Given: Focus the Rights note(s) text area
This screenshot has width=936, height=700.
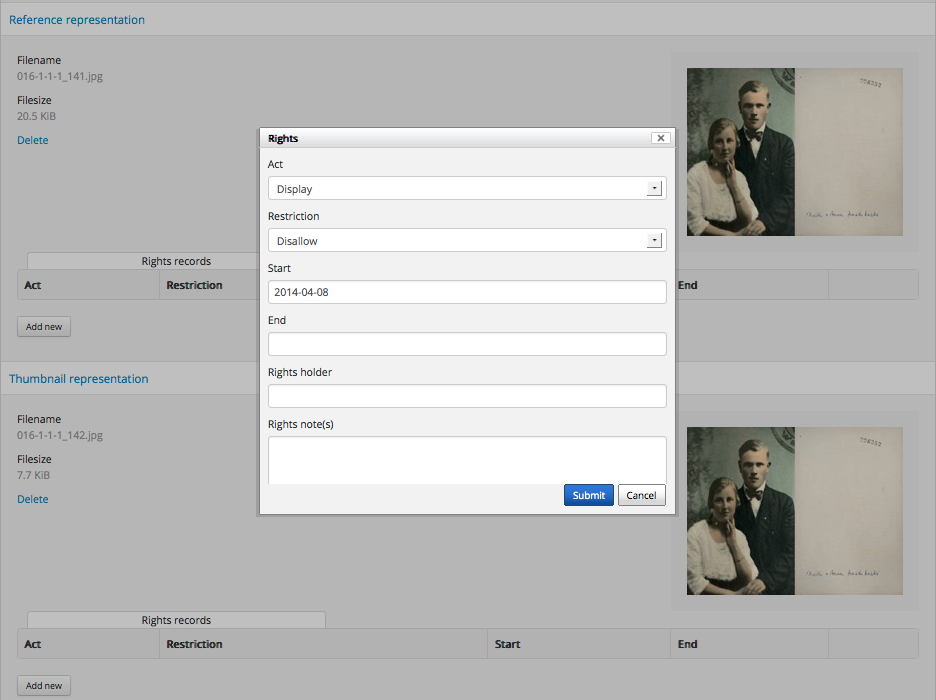Looking at the screenshot, I should click(x=467, y=460).
